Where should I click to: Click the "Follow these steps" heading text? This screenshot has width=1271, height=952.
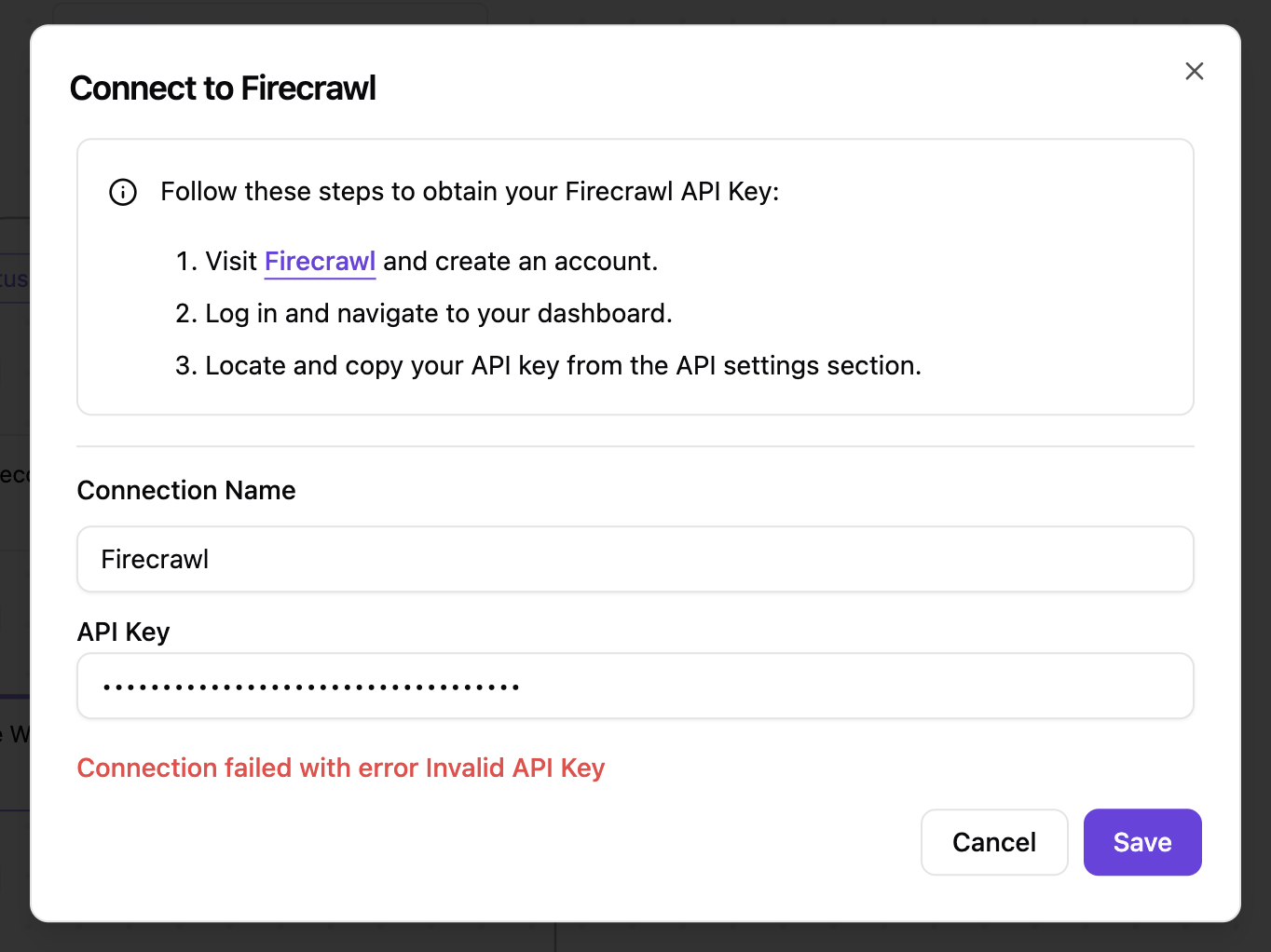pyautogui.click(x=470, y=192)
